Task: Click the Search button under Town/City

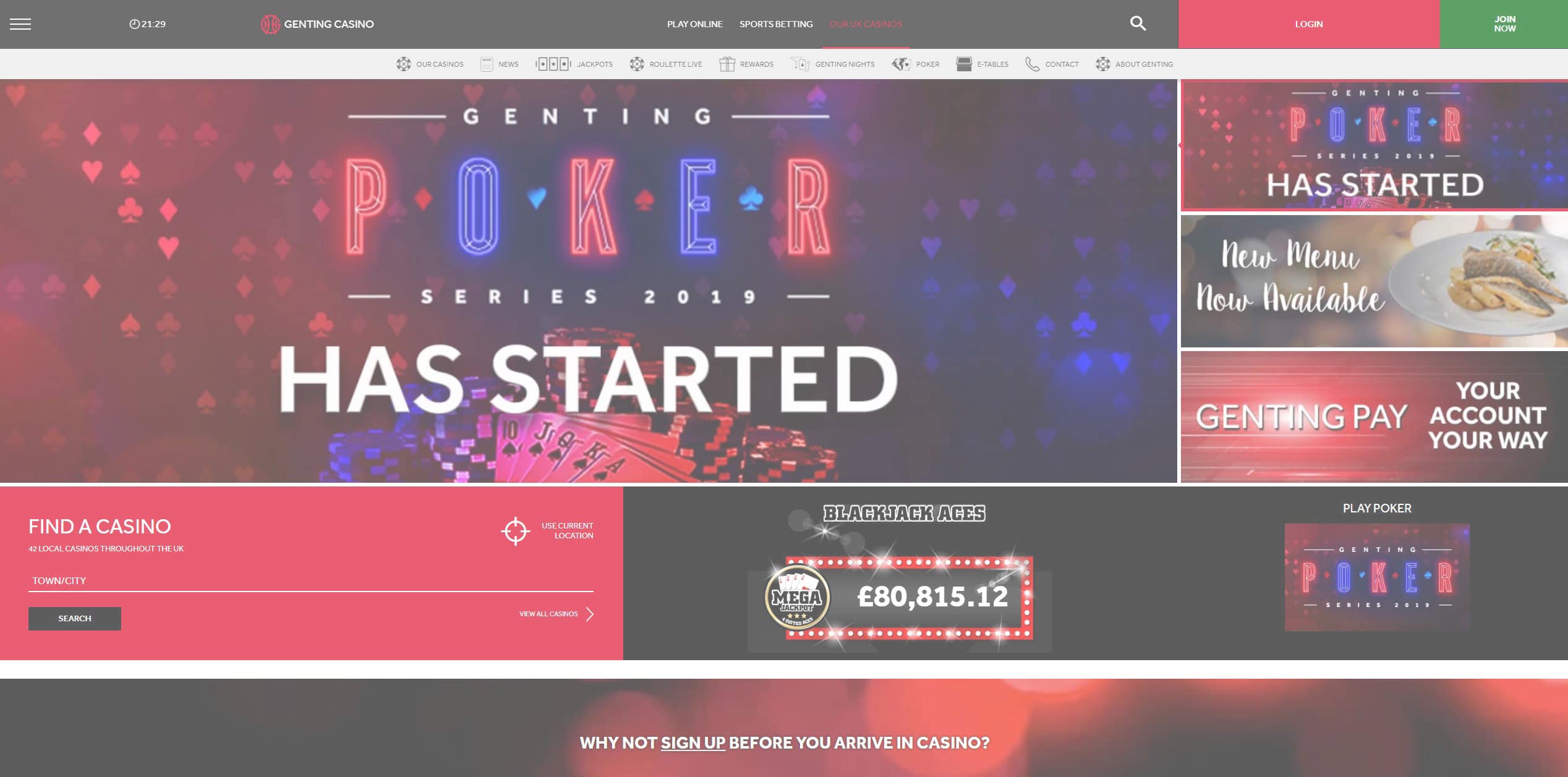Action: [75, 618]
